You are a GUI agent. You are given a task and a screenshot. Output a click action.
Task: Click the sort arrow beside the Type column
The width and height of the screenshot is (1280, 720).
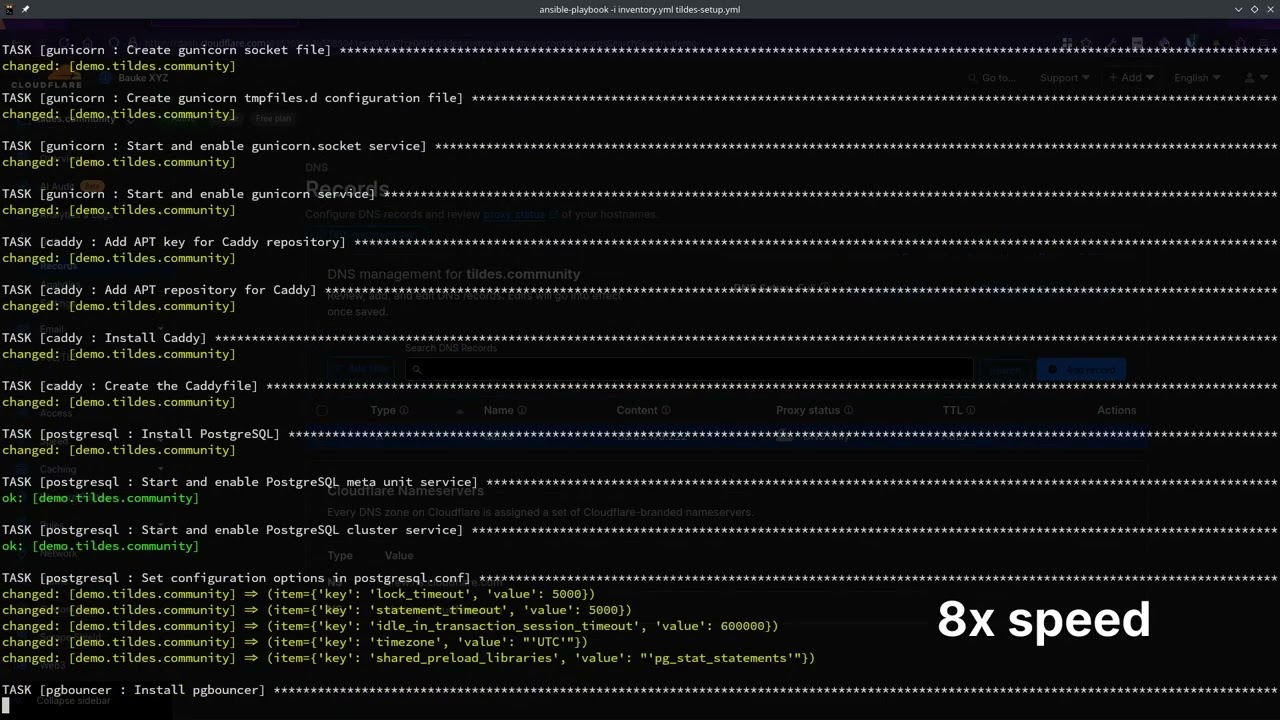click(x=460, y=410)
